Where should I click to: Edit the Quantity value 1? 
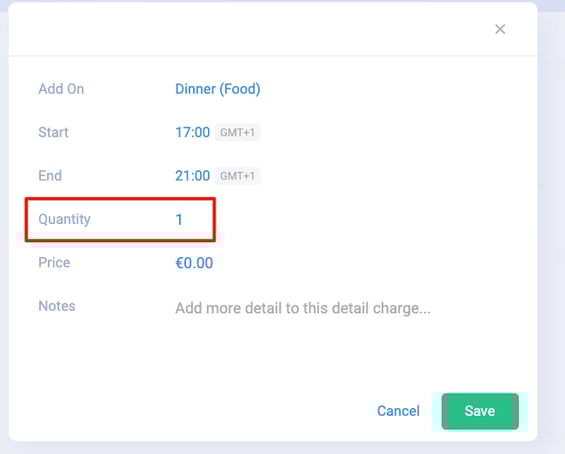click(x=179, y=219)
